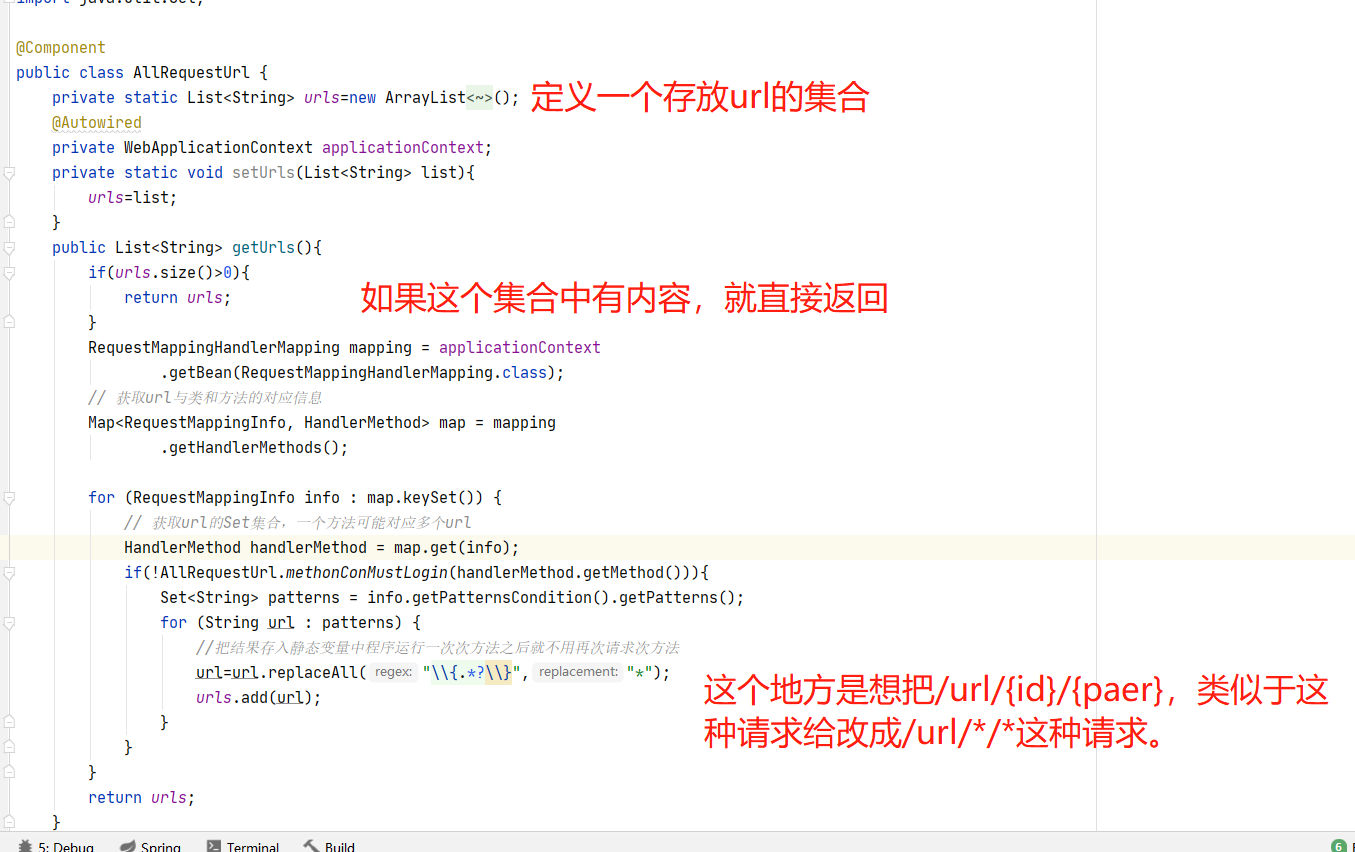Collapse the if(urls.size()>0) block fold marker

[x=9, y=273]
